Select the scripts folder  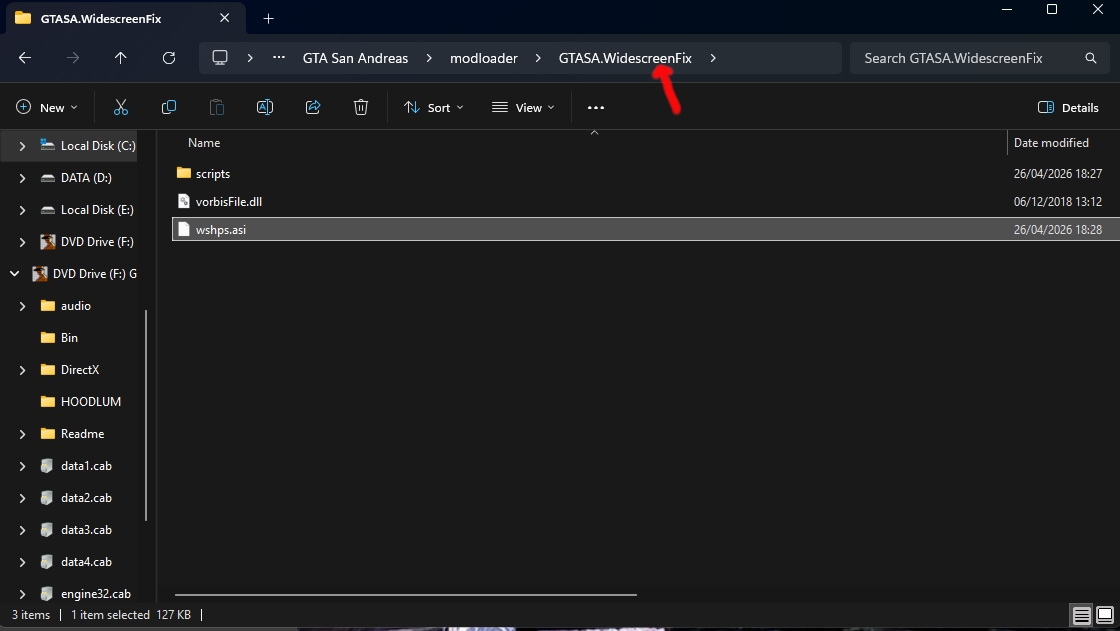[213, 174]
